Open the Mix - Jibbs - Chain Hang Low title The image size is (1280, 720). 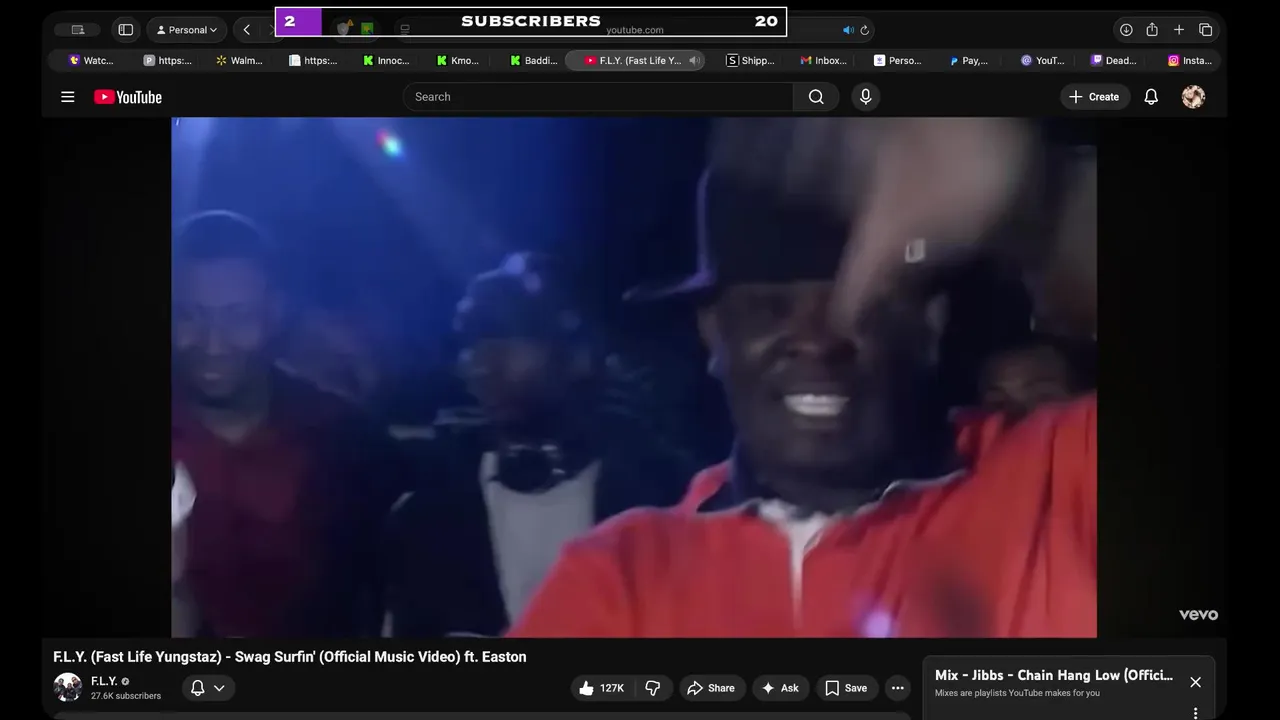pyautogui.click(x=1054, y=675)
